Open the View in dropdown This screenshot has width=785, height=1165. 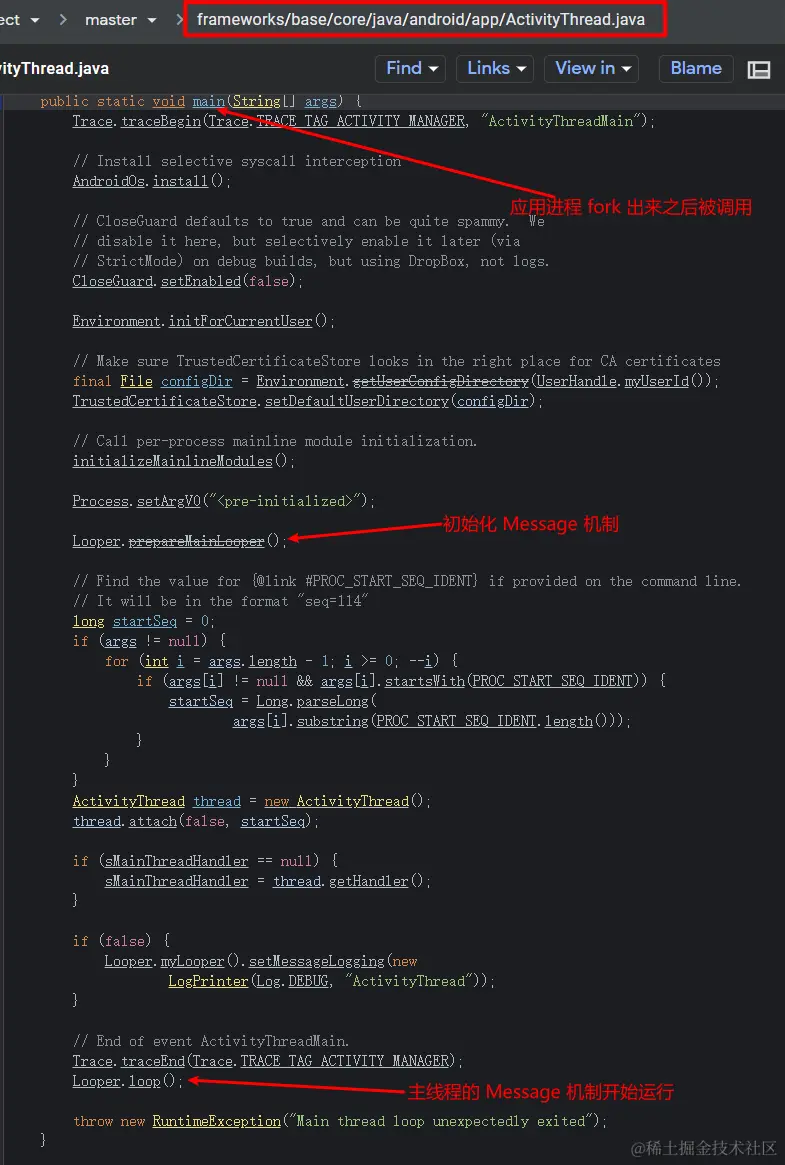pos(592,68)
